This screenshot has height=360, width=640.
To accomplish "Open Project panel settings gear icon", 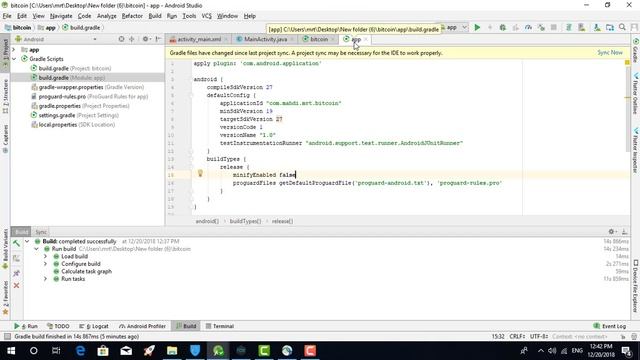I will (145, 39).
